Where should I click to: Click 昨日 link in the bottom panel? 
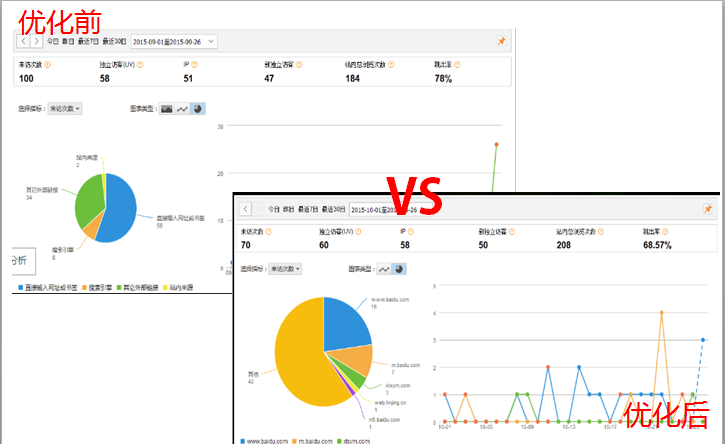coord(289,210)
